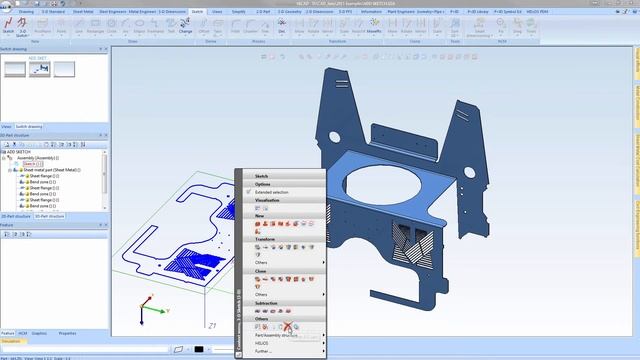The image size is (640, 360).
Task: Select the first blank drawing thumbnail
Action: (x=15, y=69)
